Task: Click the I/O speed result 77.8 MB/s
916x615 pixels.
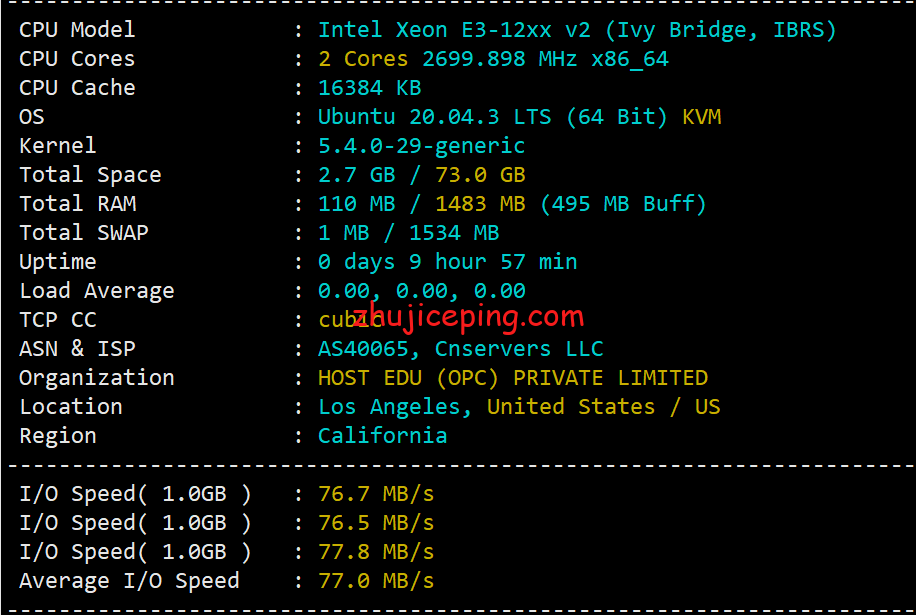Action: pyautogui.click(x=376, y=552)
